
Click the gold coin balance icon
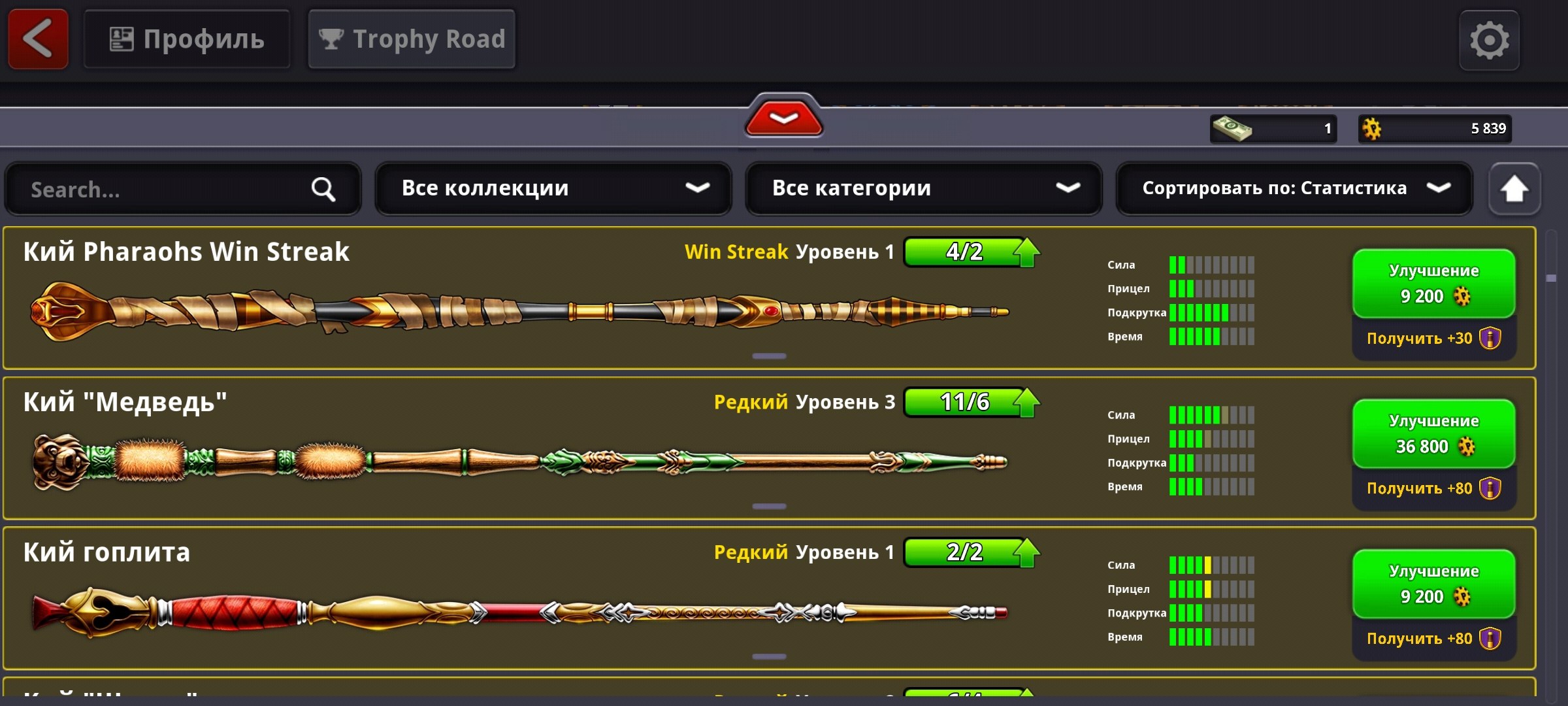coord(1372,129)
